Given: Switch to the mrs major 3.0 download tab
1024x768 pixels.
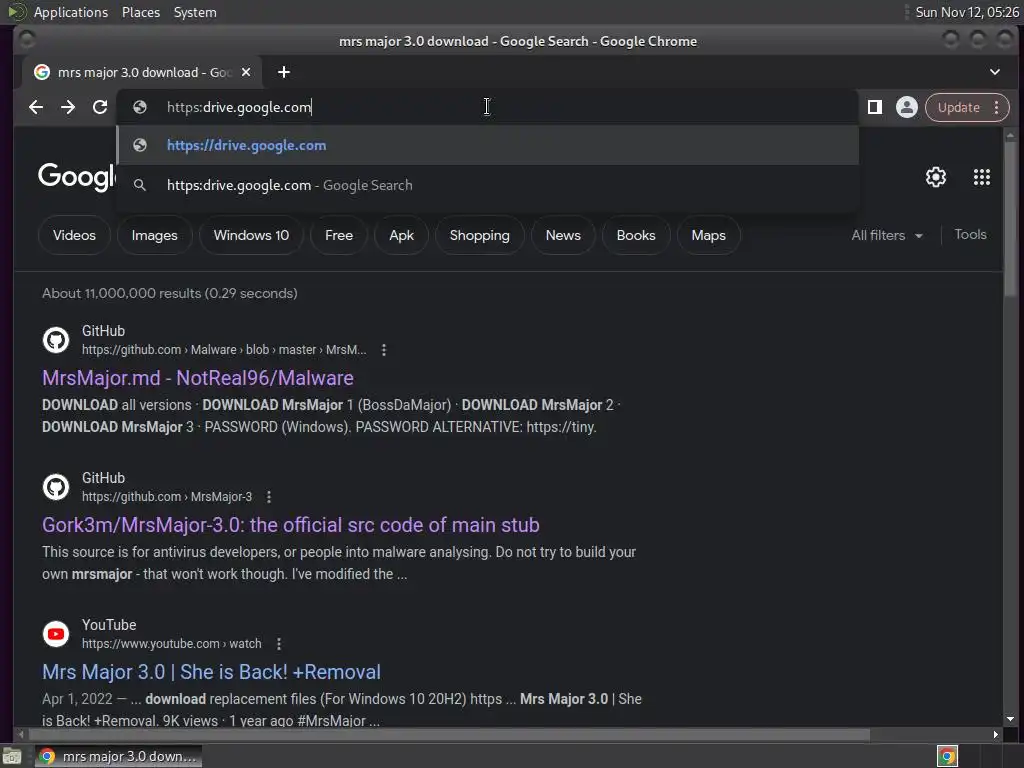Looking at the screenshot, I should [x=142, y=72].
